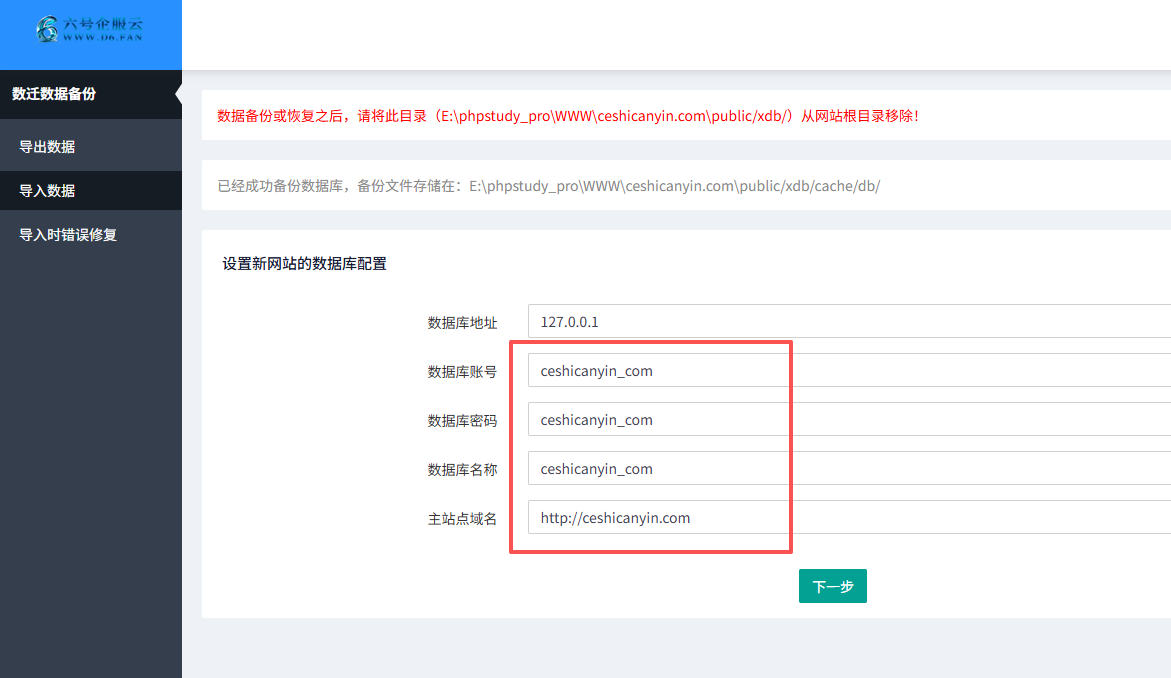The width and height of the screenshot is (1171, 678).
Task: Click into the 数据库密码 input field
Action: (x=848, y=420)
